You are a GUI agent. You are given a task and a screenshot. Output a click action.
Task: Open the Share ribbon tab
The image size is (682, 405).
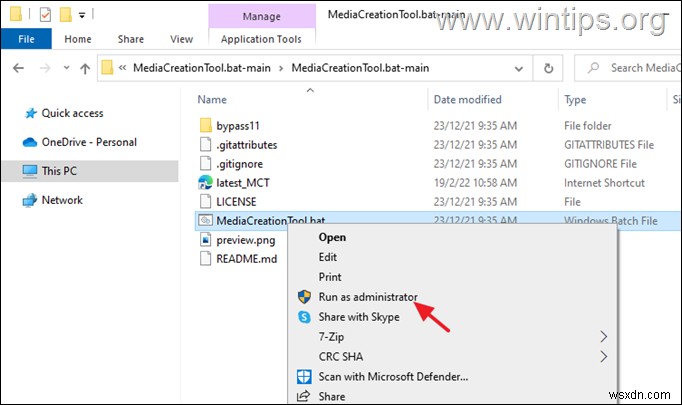coord(130,39)
